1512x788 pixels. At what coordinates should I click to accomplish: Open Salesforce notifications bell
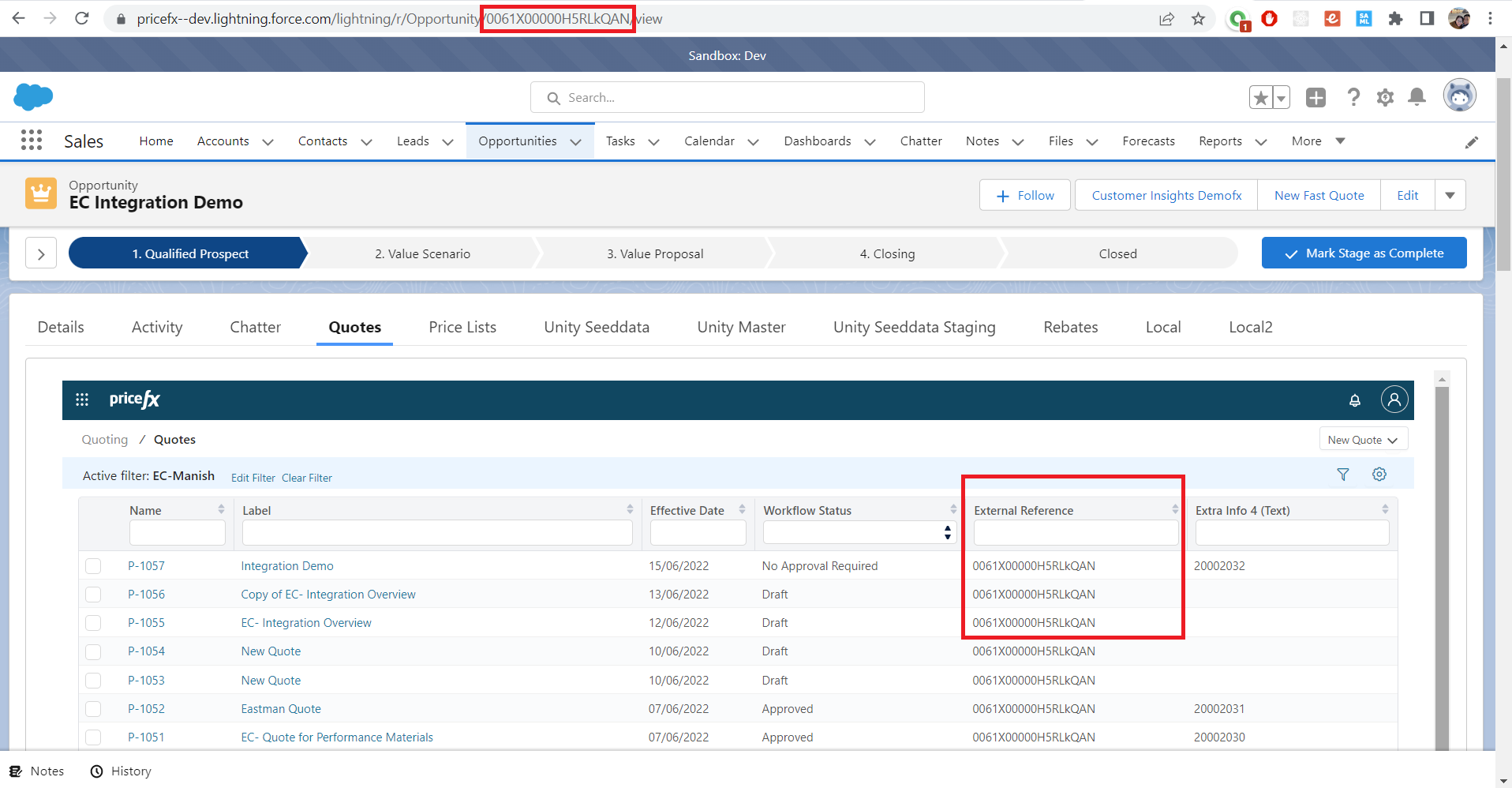1417,97
